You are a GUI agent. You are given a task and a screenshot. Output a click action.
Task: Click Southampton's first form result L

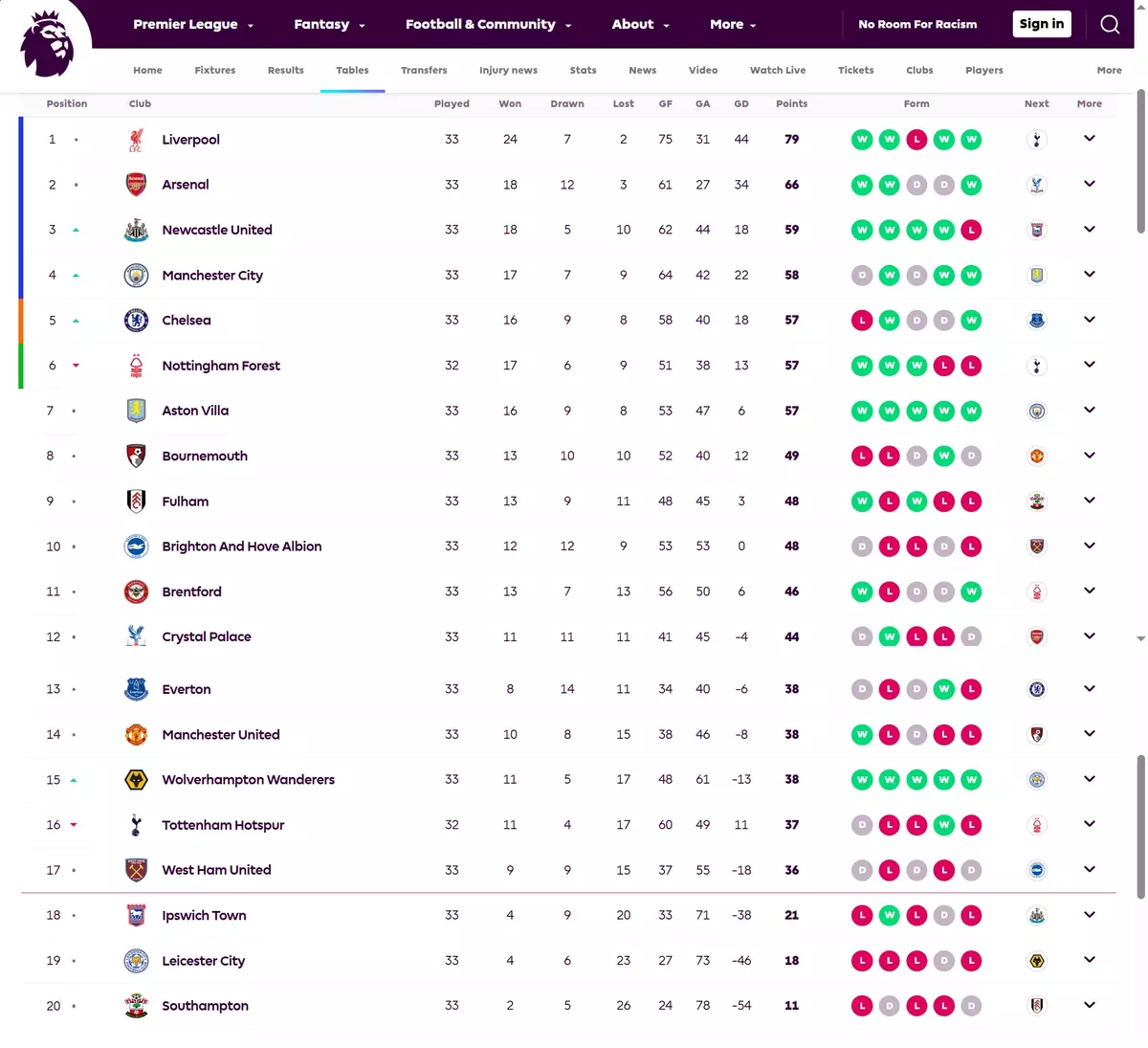click(862, 1006)
